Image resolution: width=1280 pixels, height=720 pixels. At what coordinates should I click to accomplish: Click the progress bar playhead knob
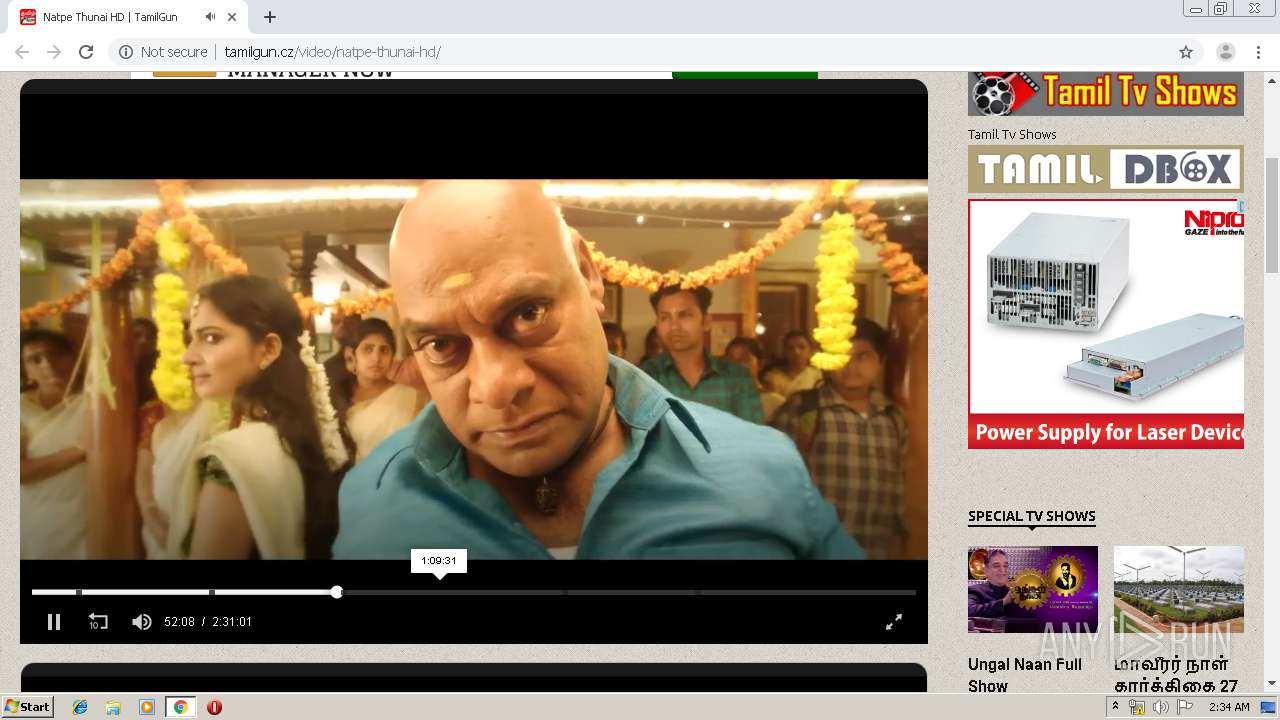point(337,592)
